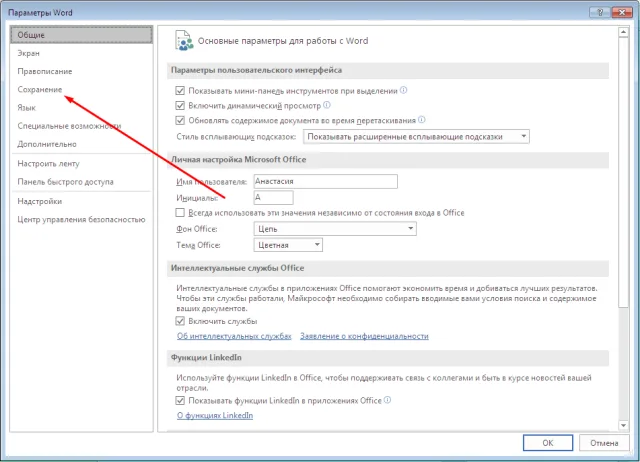Click the Имя пользователя field

point(326,181)
